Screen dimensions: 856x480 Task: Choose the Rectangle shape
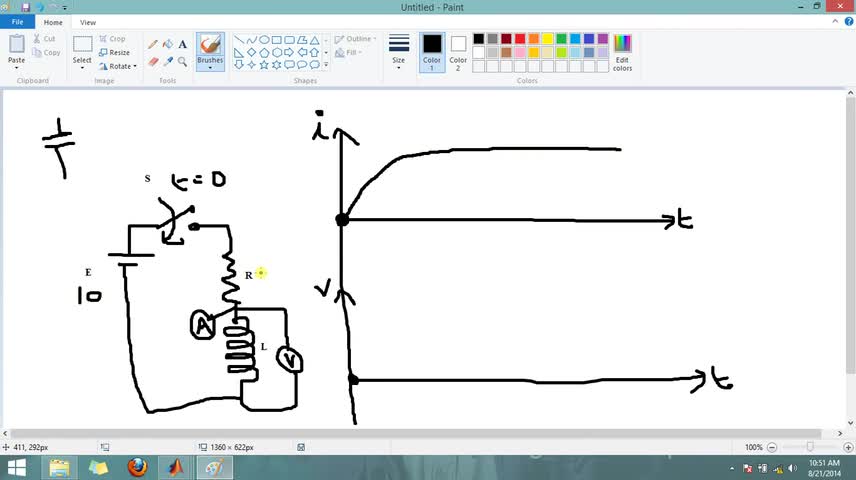276,40
